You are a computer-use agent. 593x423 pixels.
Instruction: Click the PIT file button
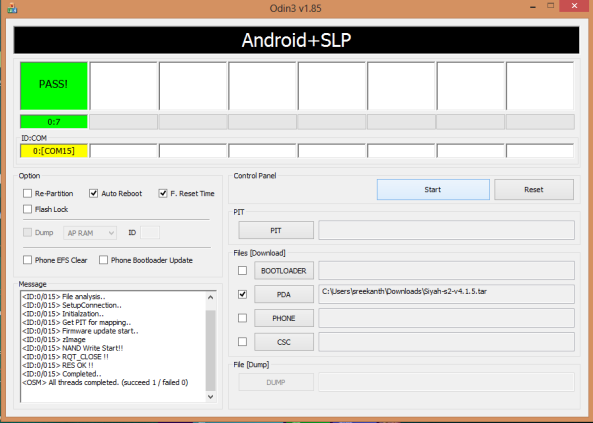click(x=276, y=230)
